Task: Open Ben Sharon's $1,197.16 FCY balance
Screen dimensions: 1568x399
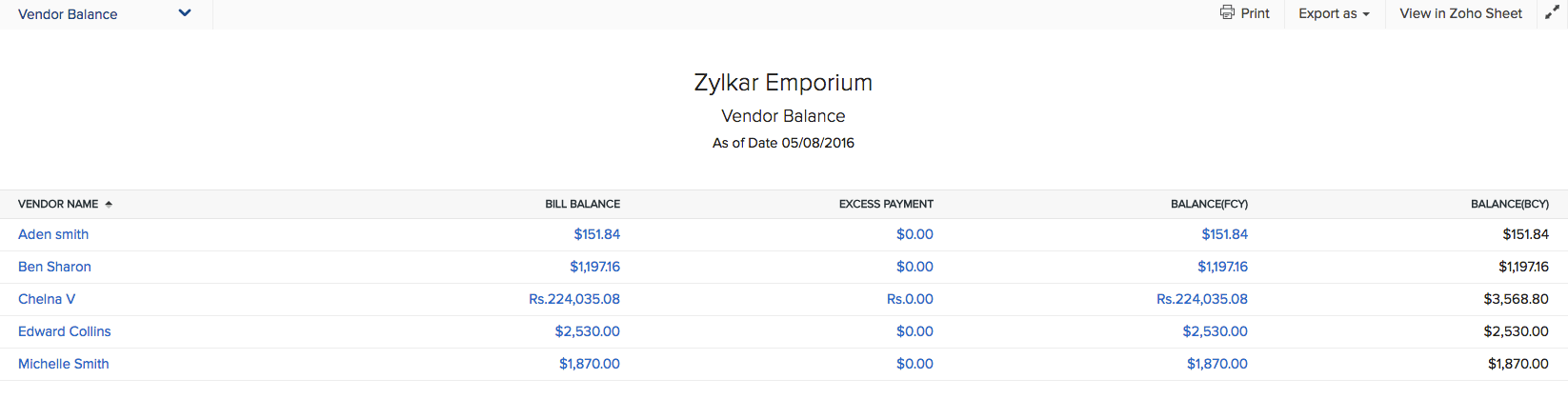Action: (x=1222, y=267)
